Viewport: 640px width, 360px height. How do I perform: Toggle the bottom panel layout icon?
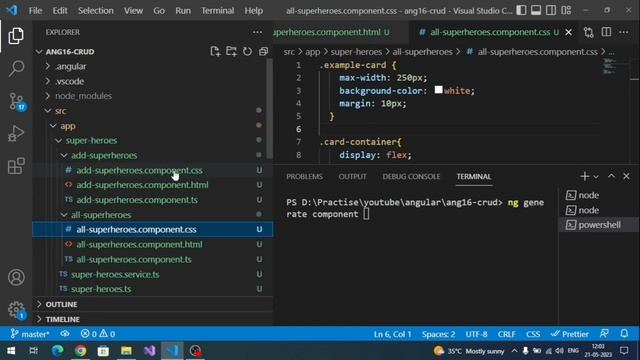click(536, 10)
